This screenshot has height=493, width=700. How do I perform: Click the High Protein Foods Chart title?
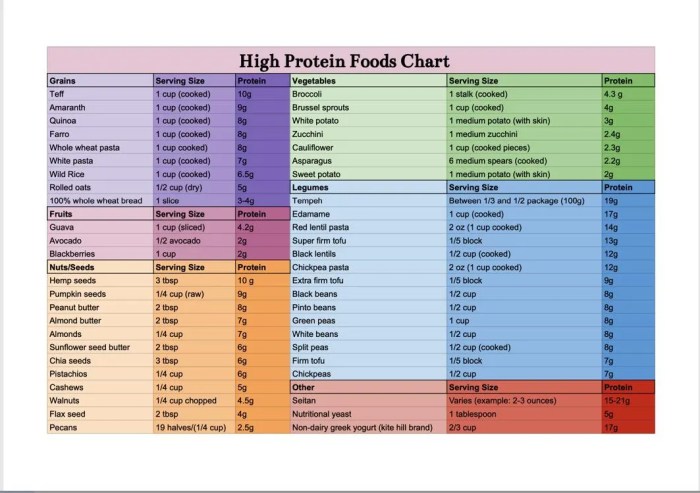(350, 60)
